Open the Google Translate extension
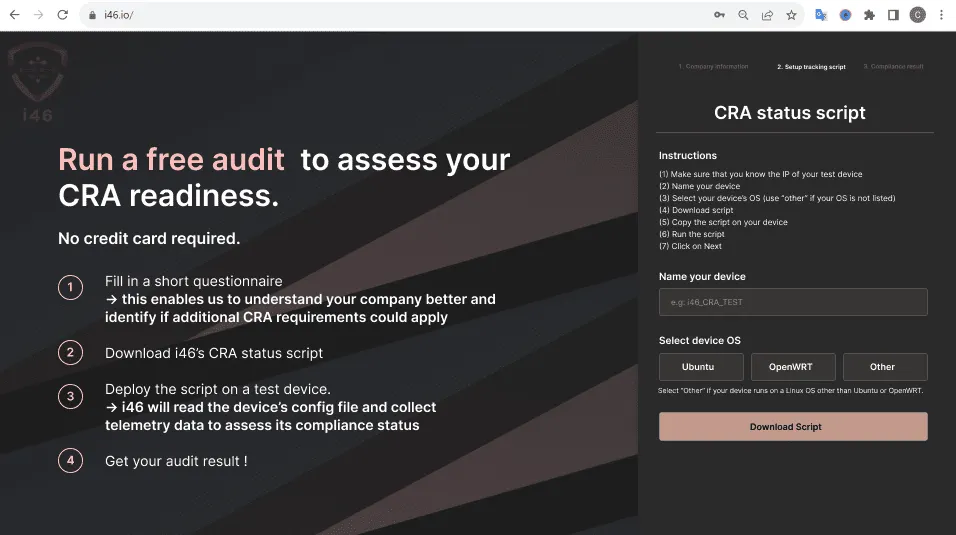This screenshot has height=535, width=956. point(821,15)
